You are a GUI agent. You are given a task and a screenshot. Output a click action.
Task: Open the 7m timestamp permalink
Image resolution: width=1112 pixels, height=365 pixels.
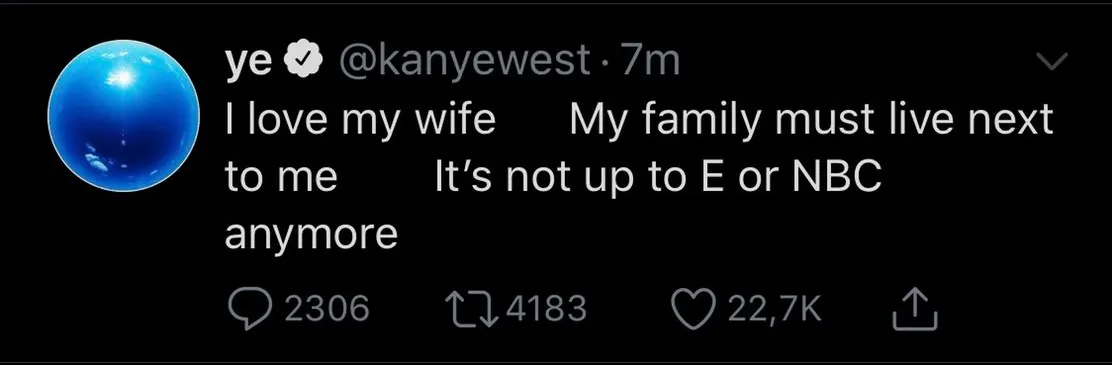(x=650, y=62)
